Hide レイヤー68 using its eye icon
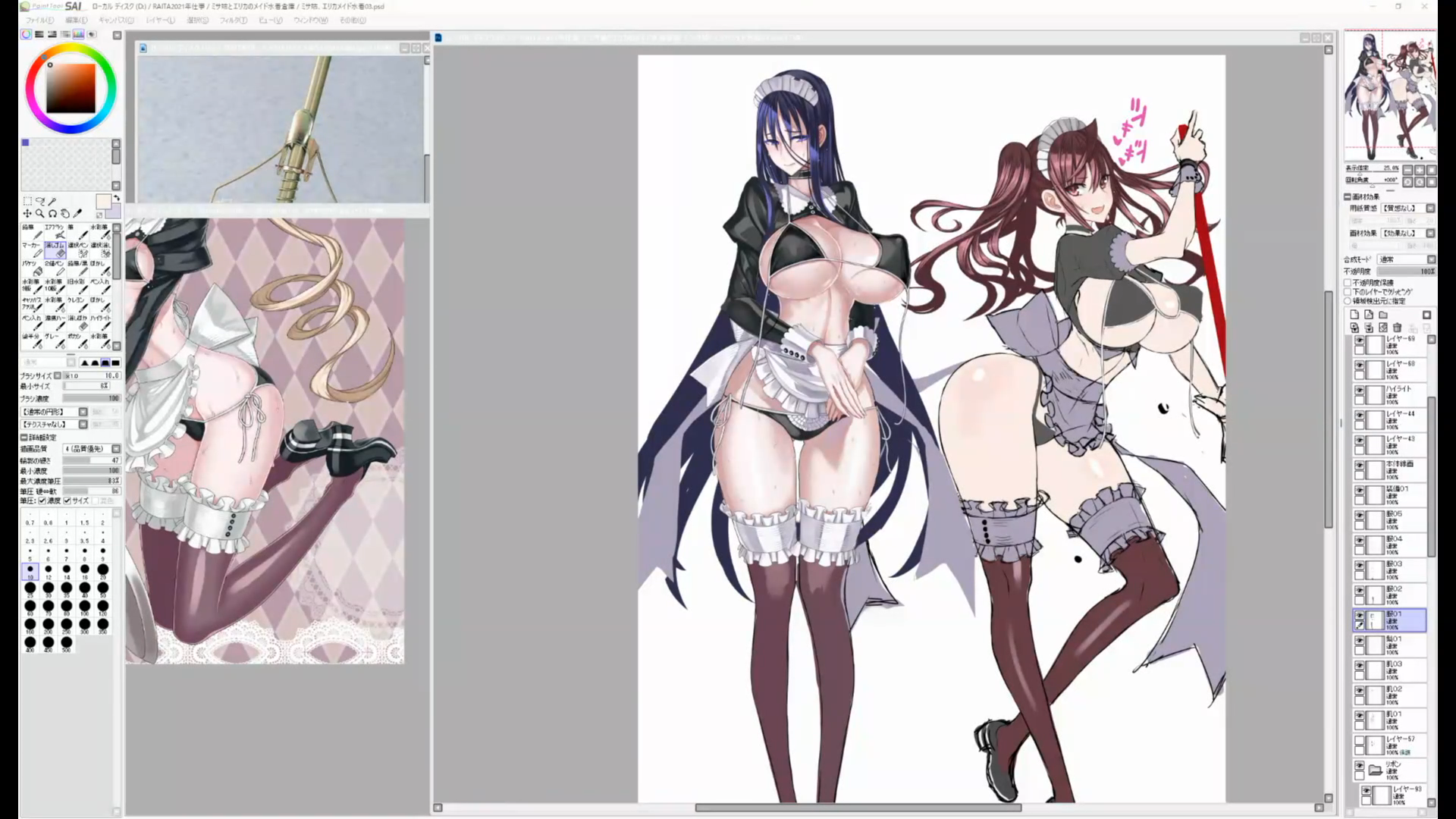Image resolution: width=1456 pixels, height=819 pixels. tap(1360, 366)
